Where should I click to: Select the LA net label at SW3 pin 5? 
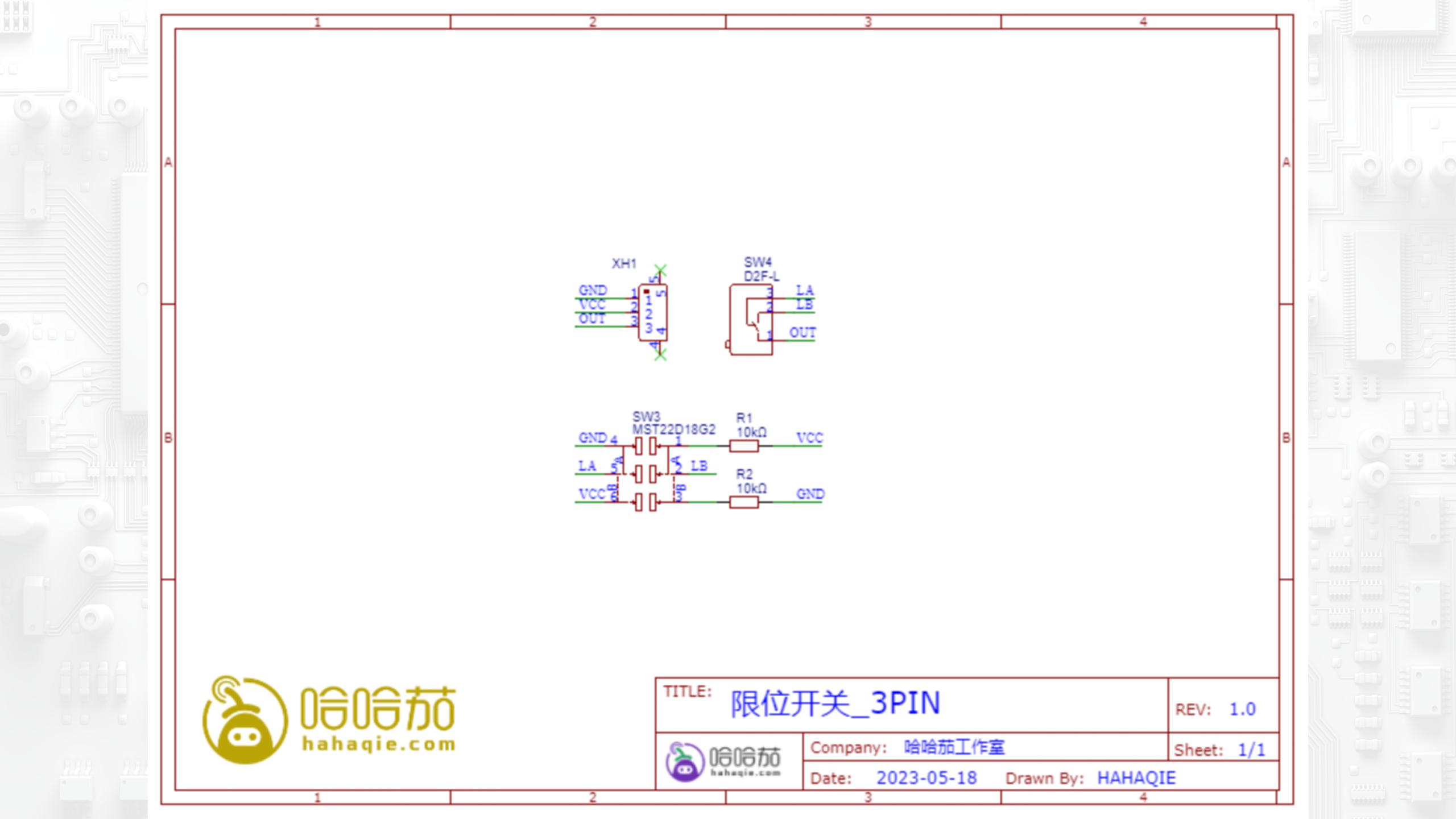587,466
